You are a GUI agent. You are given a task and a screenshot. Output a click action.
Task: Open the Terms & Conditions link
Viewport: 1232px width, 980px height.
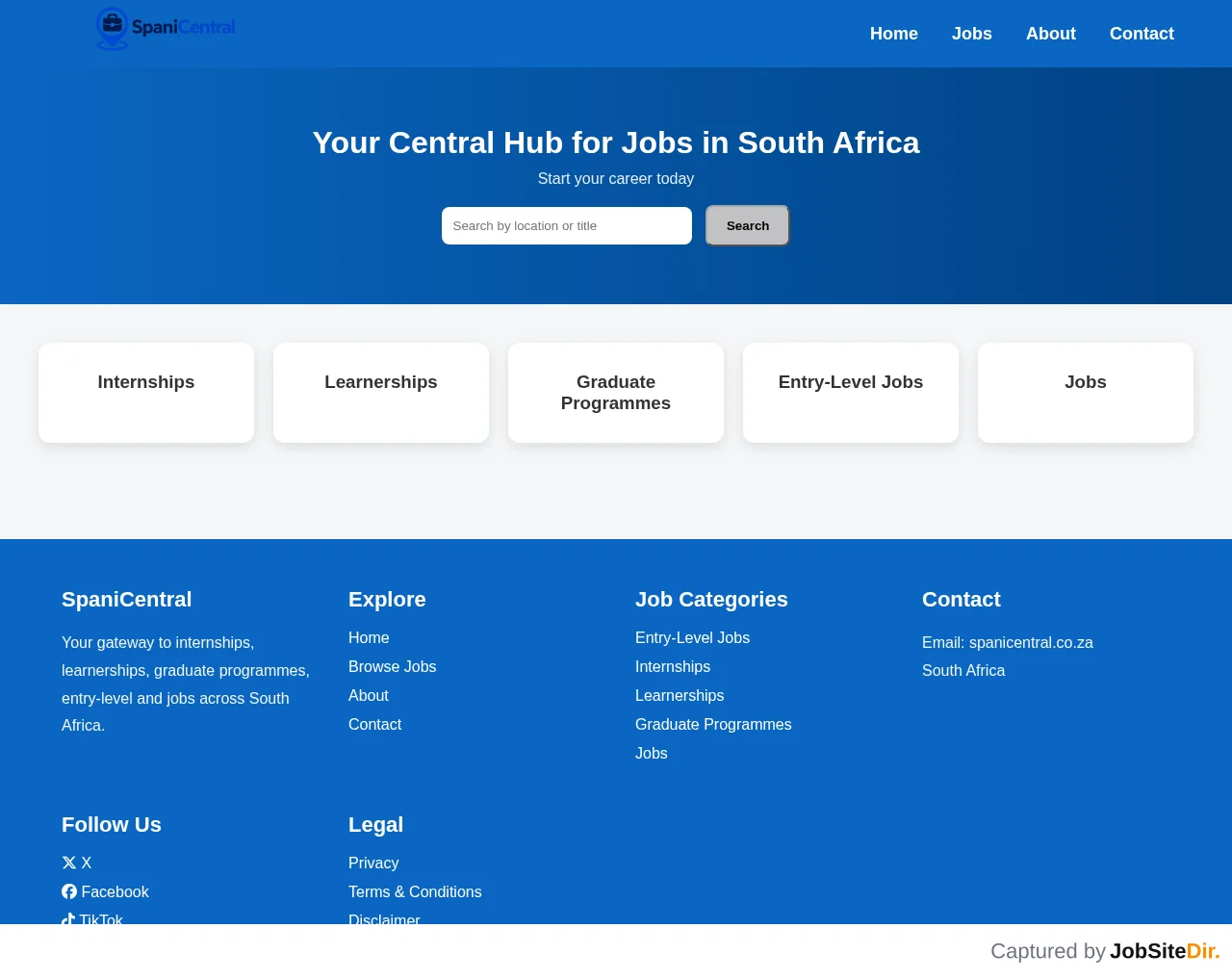415,891
